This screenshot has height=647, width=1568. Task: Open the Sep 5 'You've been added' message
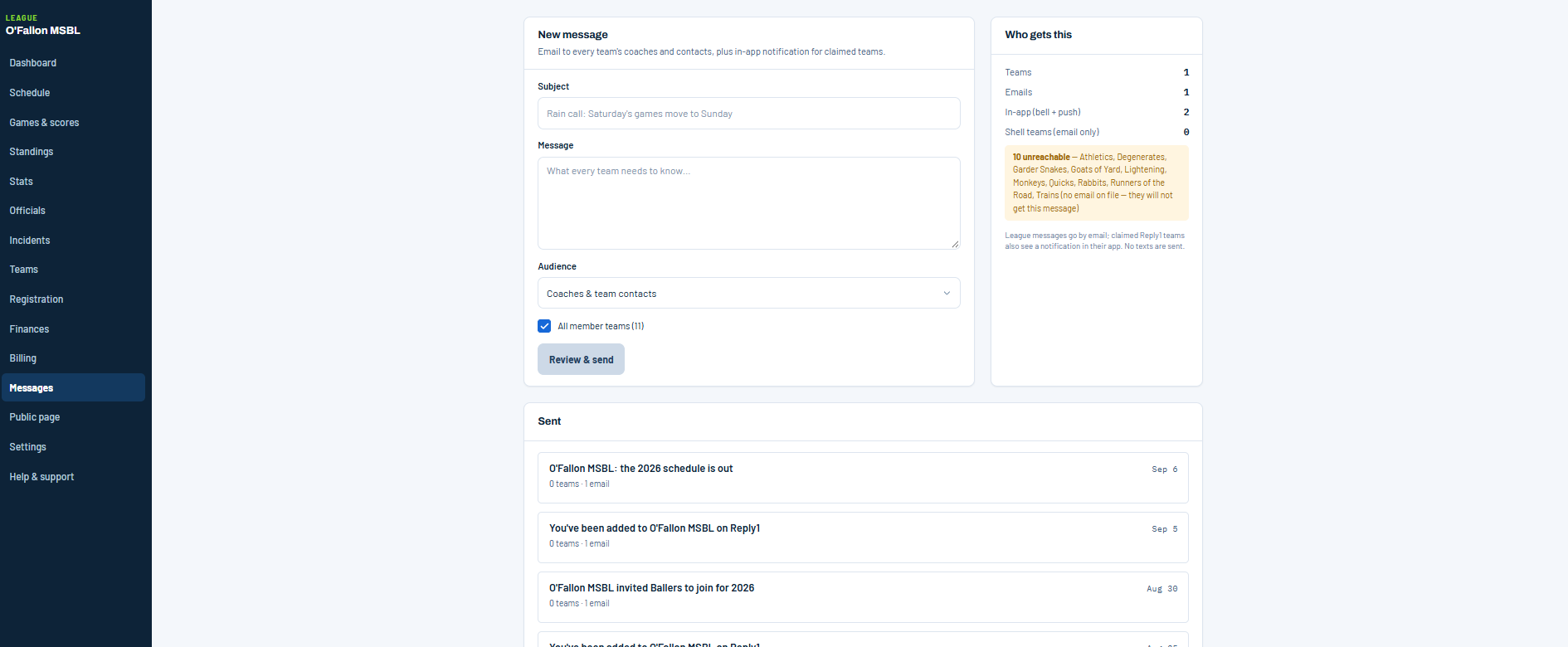[863, 538]
